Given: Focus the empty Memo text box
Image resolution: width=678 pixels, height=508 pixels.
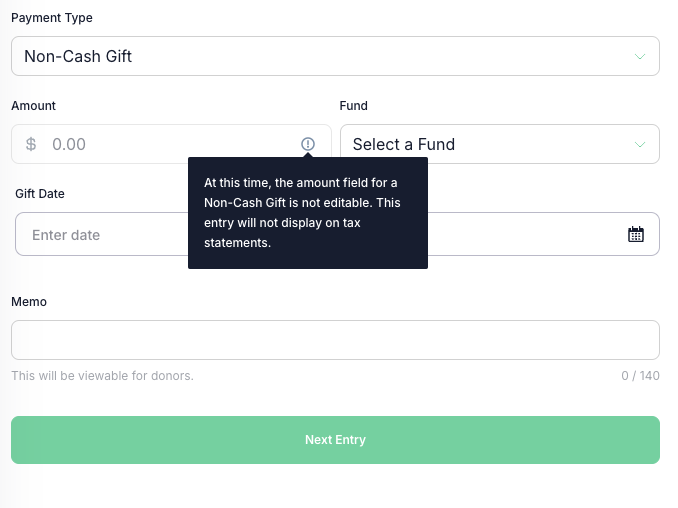Looking at the screenshot, I should [x=335, y=340].
